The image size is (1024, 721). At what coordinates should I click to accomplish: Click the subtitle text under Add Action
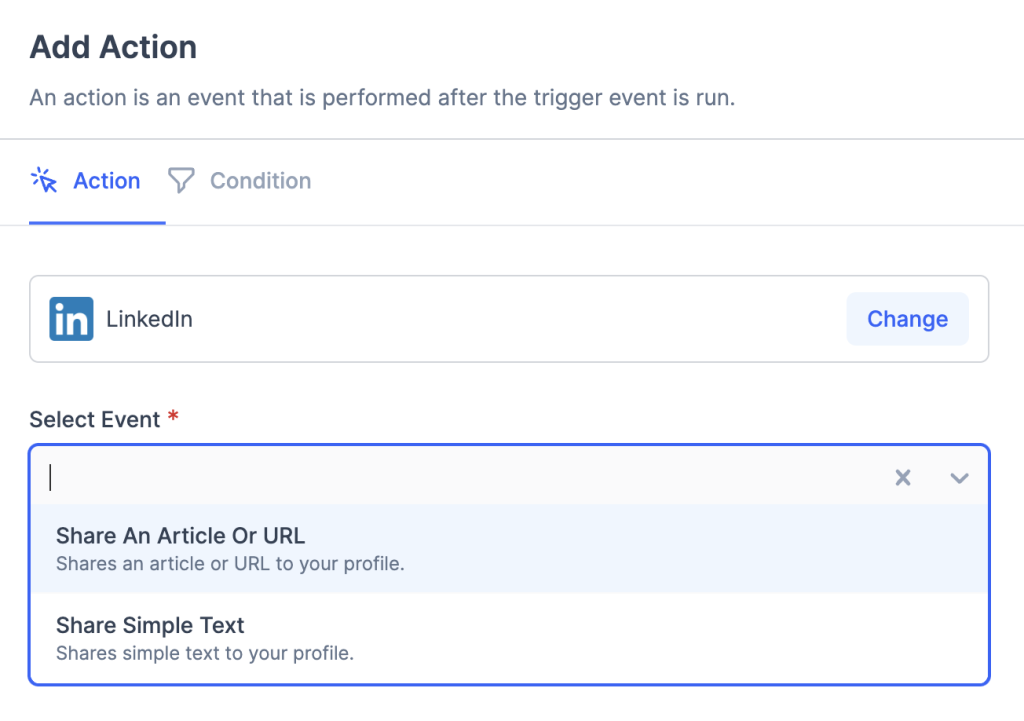pos(382,98)
